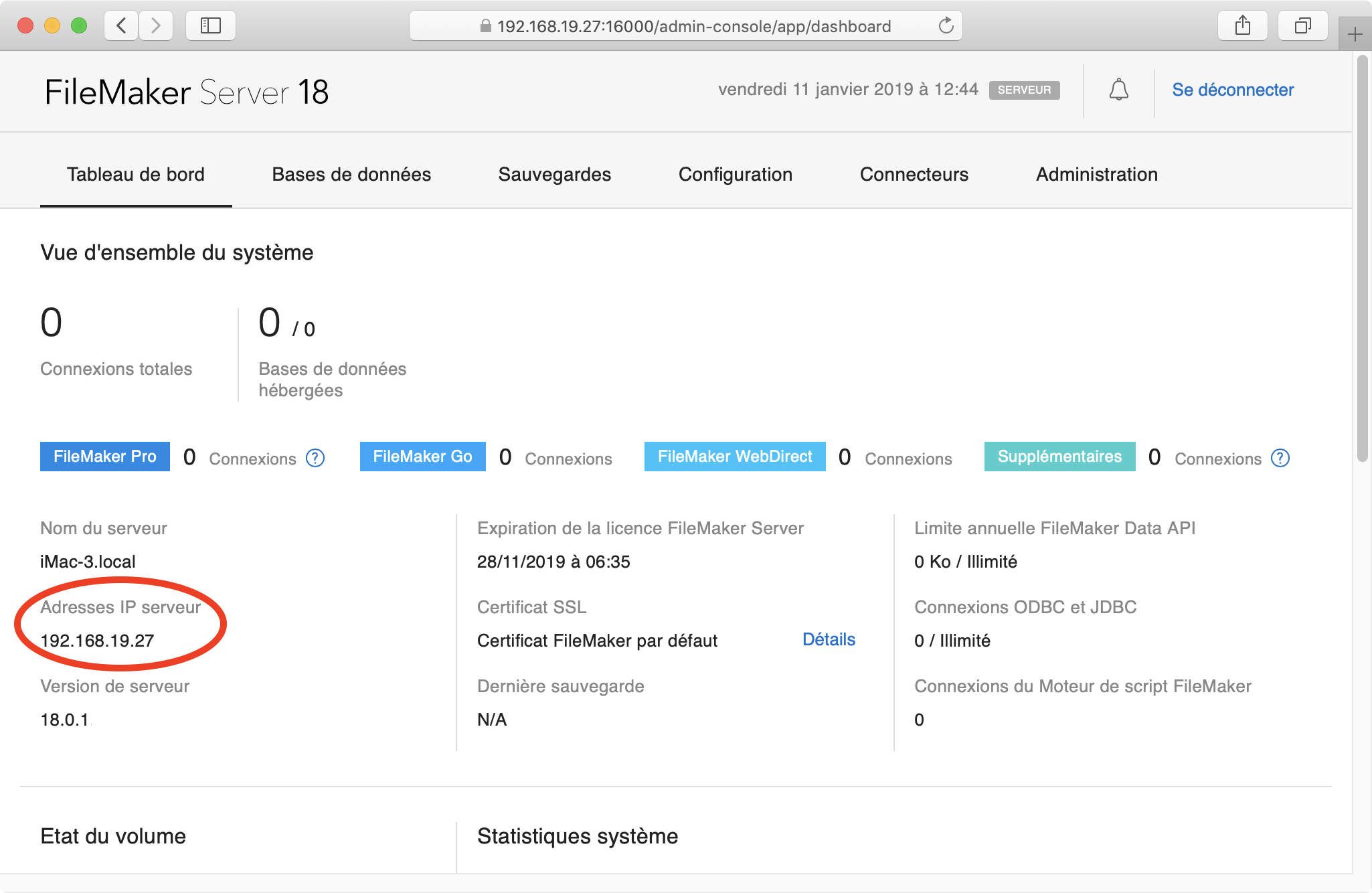Click the license expiration 28/11/2019 à 06:35
Viewport: 1372px width, 893px height.
tap(553, 562)
